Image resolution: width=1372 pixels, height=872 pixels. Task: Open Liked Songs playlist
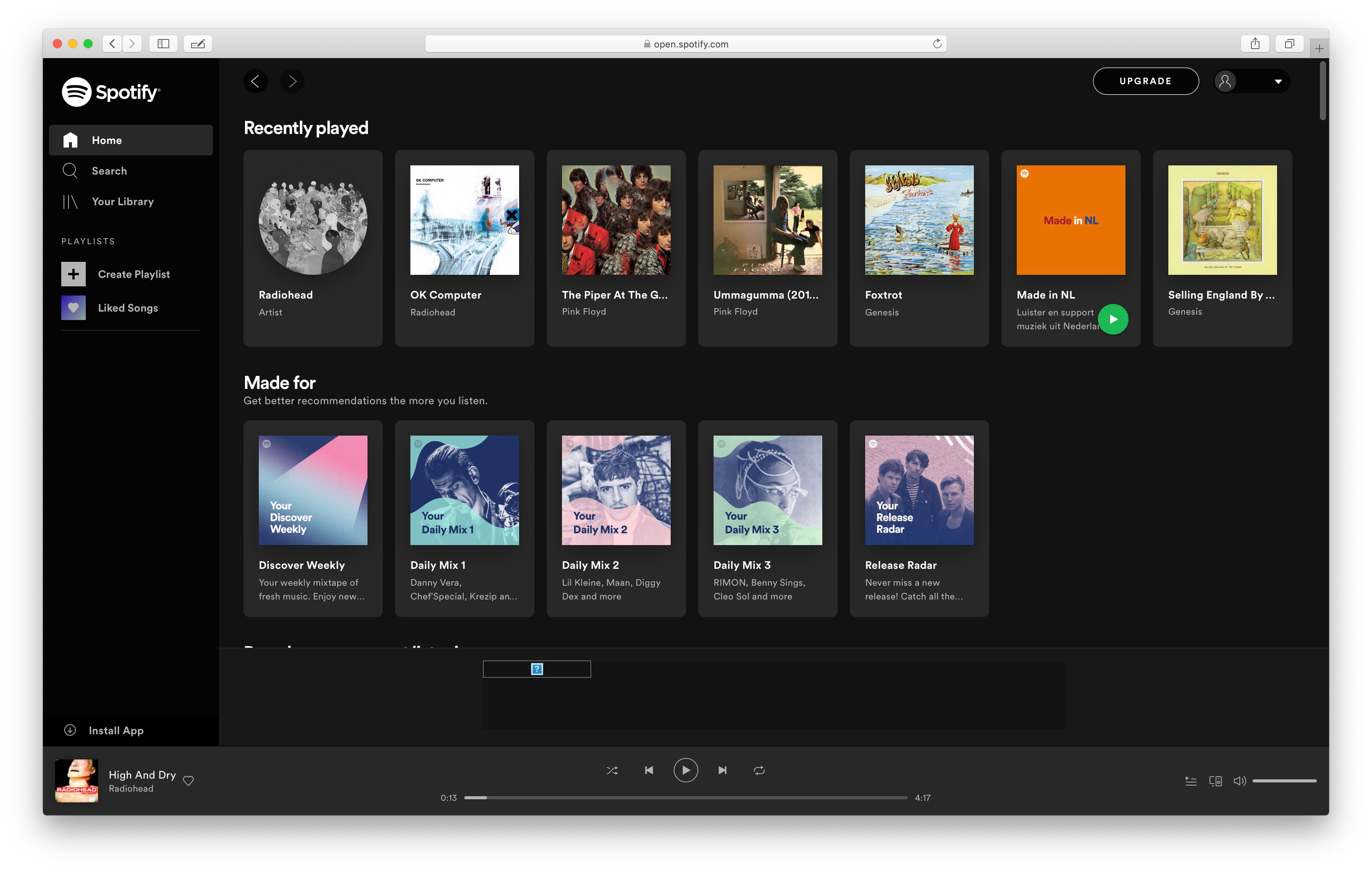(x=127, y=308)
